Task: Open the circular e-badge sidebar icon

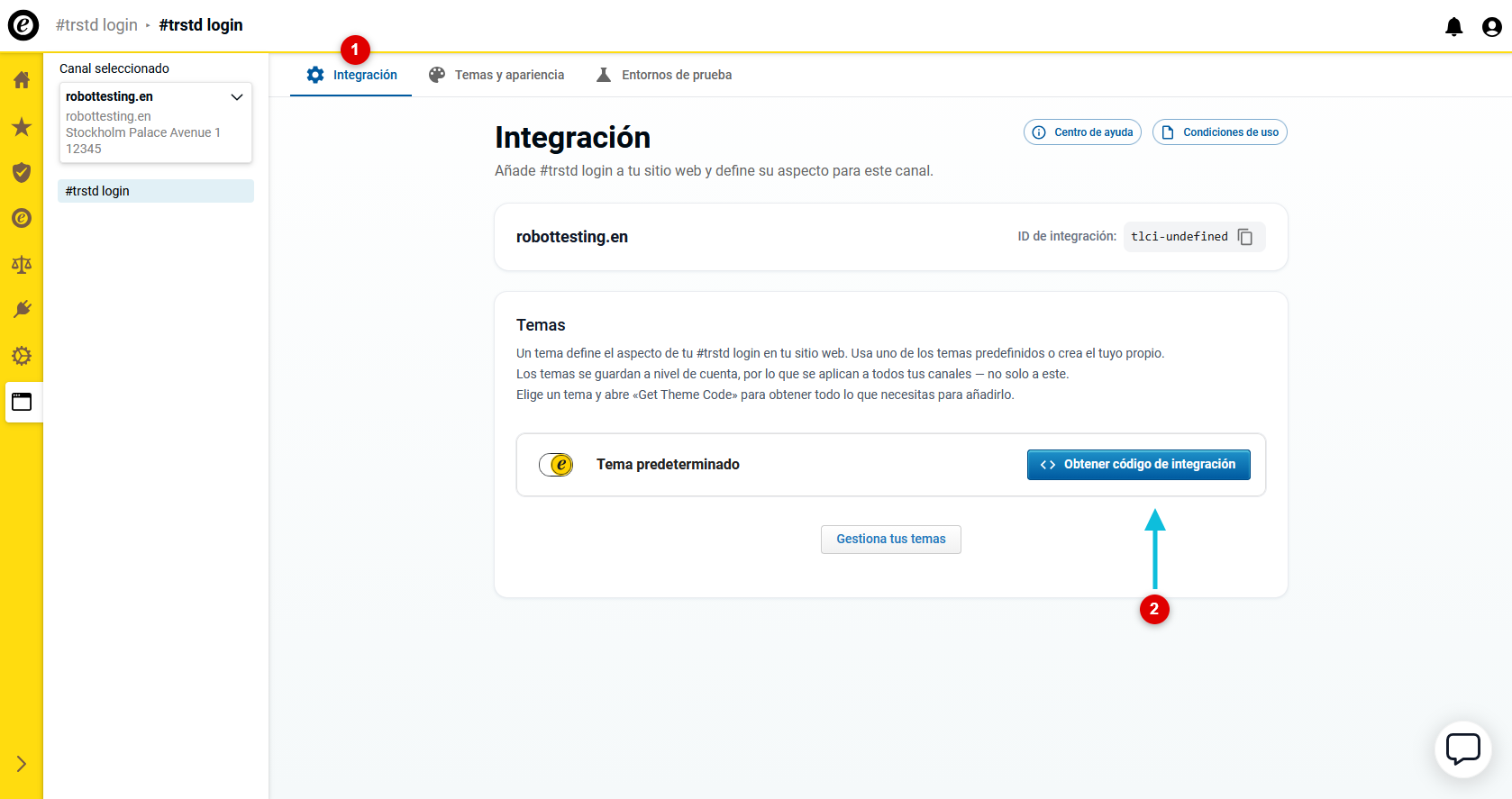Action: (22, 218)
